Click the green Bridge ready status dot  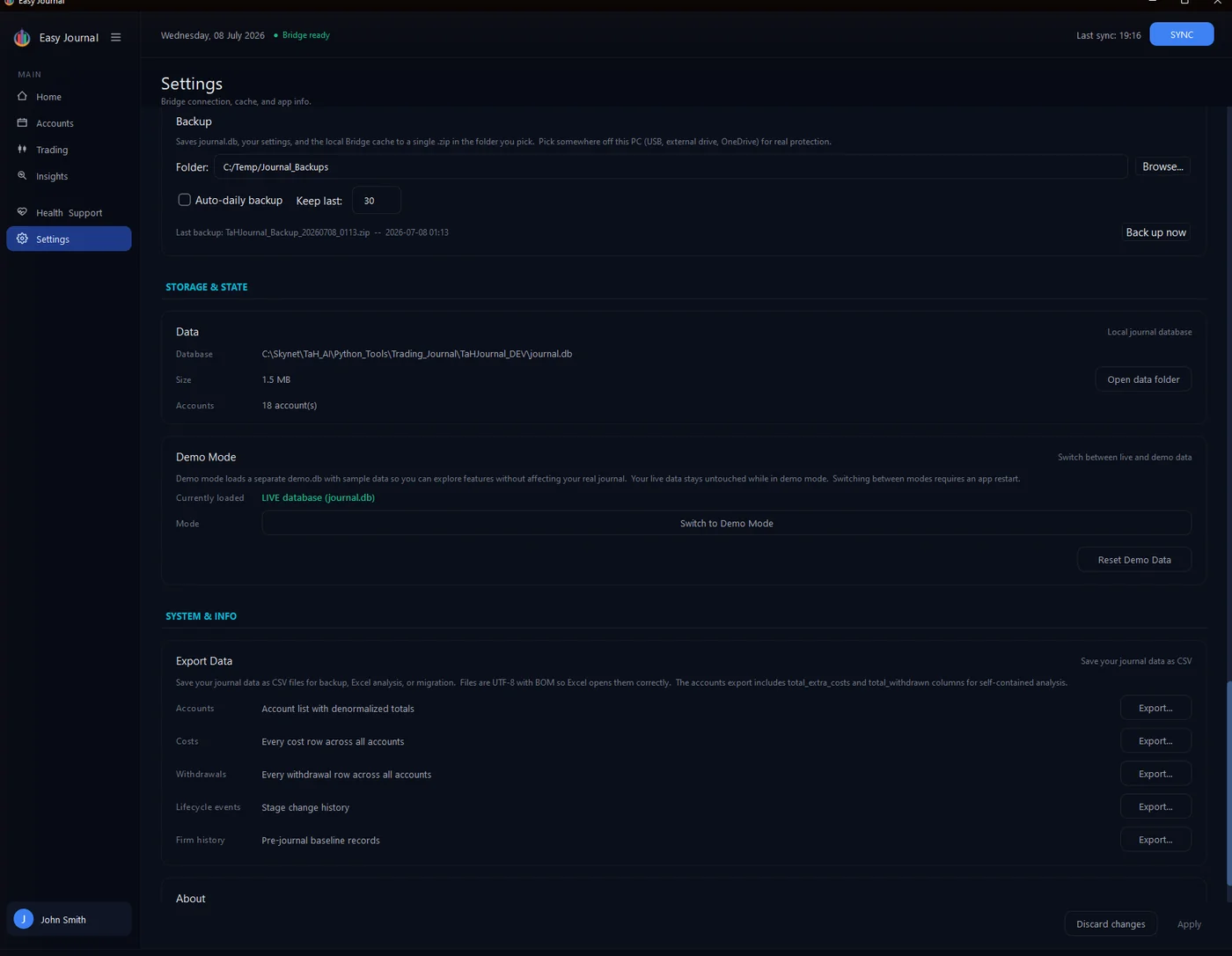coord(275,35)
